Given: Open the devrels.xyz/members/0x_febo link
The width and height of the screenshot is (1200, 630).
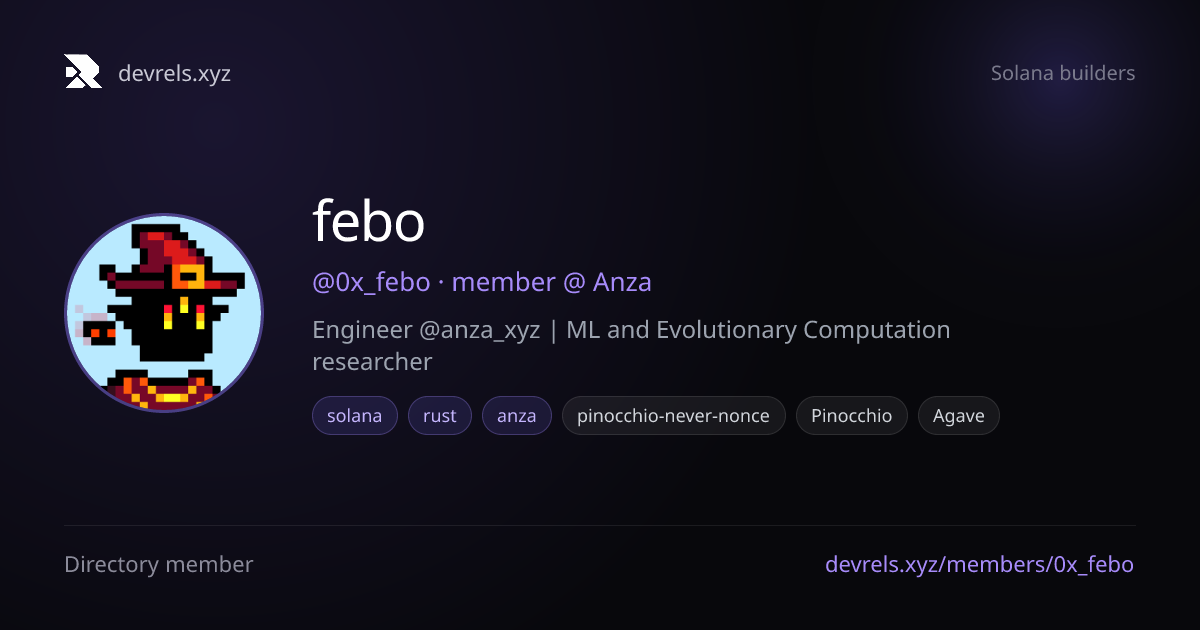Looking at the screenshot, I should click(980, 565).
